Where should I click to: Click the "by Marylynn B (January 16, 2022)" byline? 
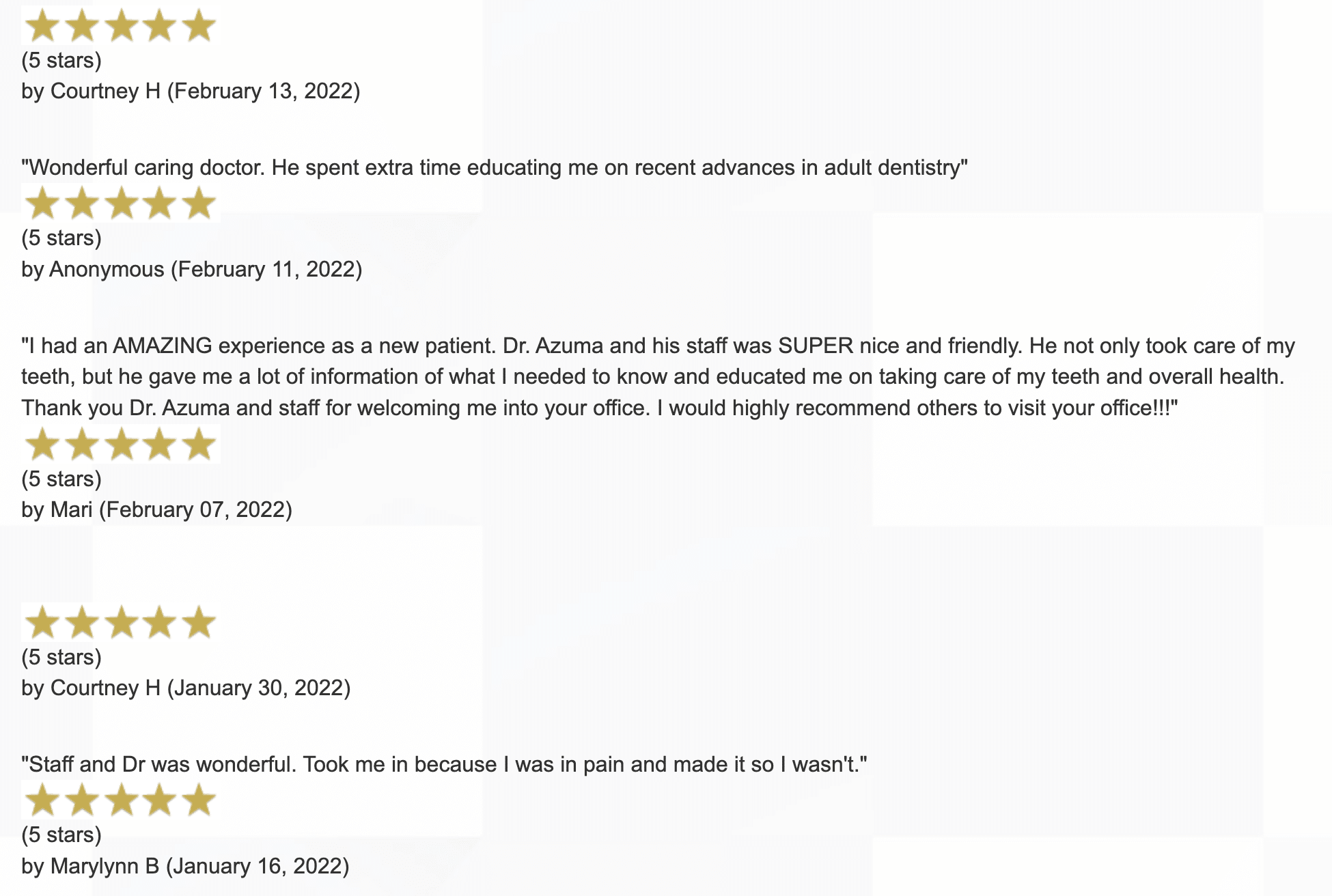pos(185,866)
